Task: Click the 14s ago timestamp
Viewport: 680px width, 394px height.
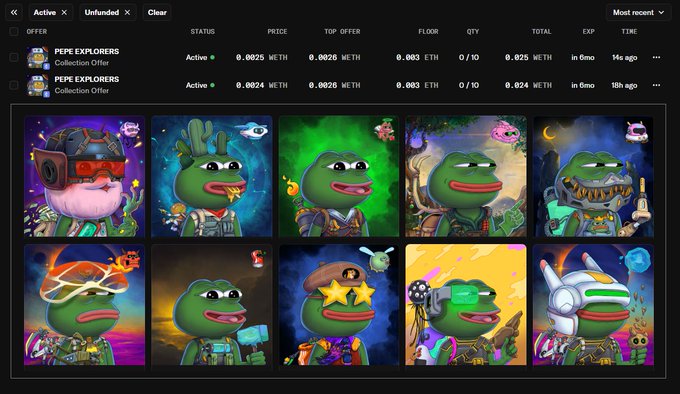Action: click(624, 57)
